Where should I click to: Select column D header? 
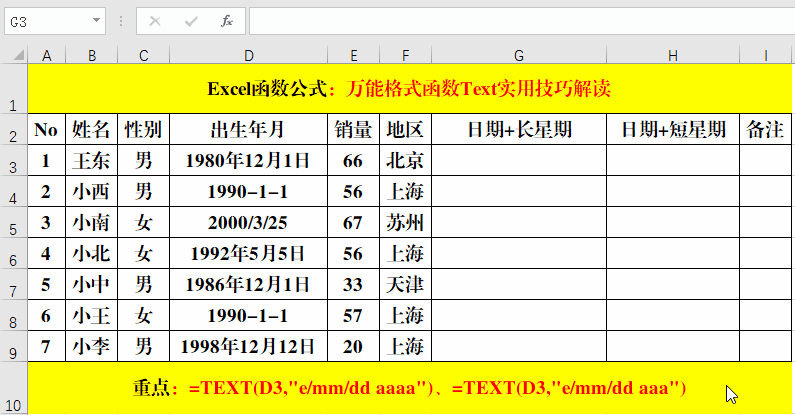[x=248, y=55]
